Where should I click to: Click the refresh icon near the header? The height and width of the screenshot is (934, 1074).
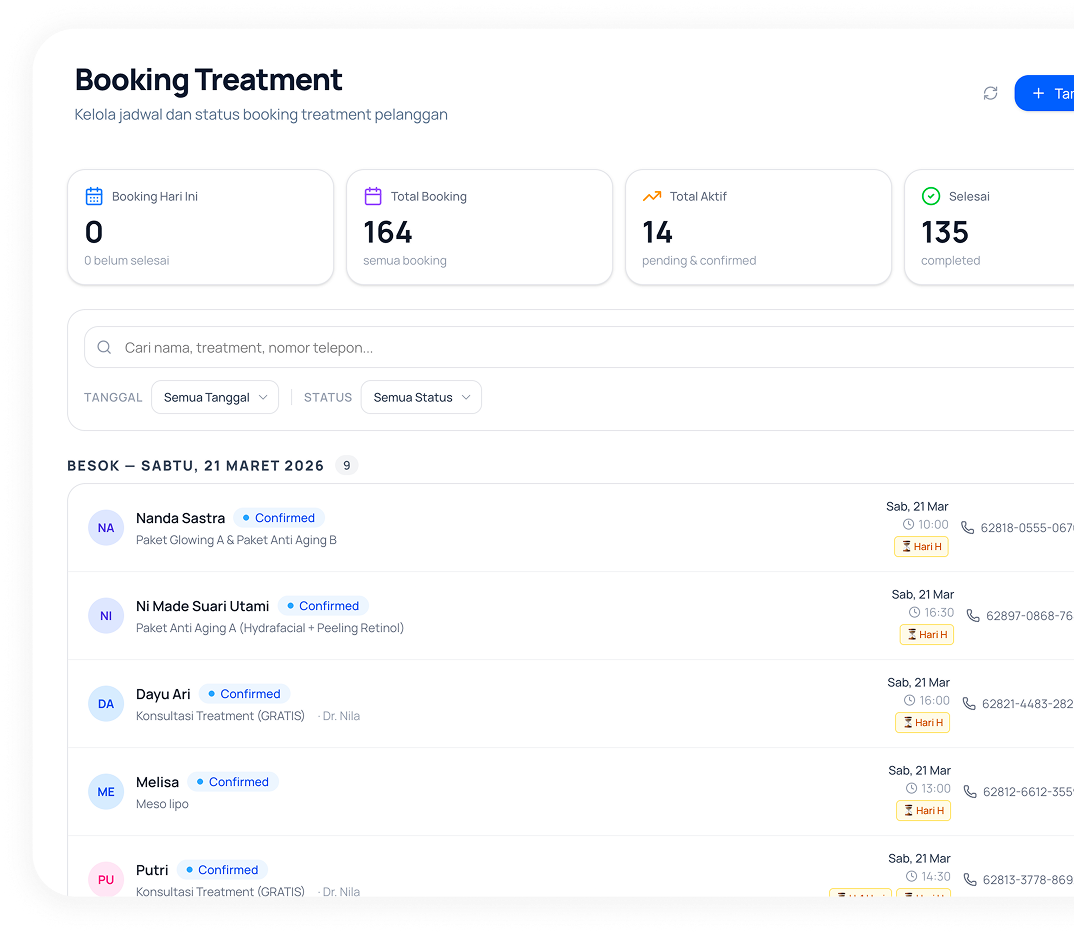click(990, 93)
